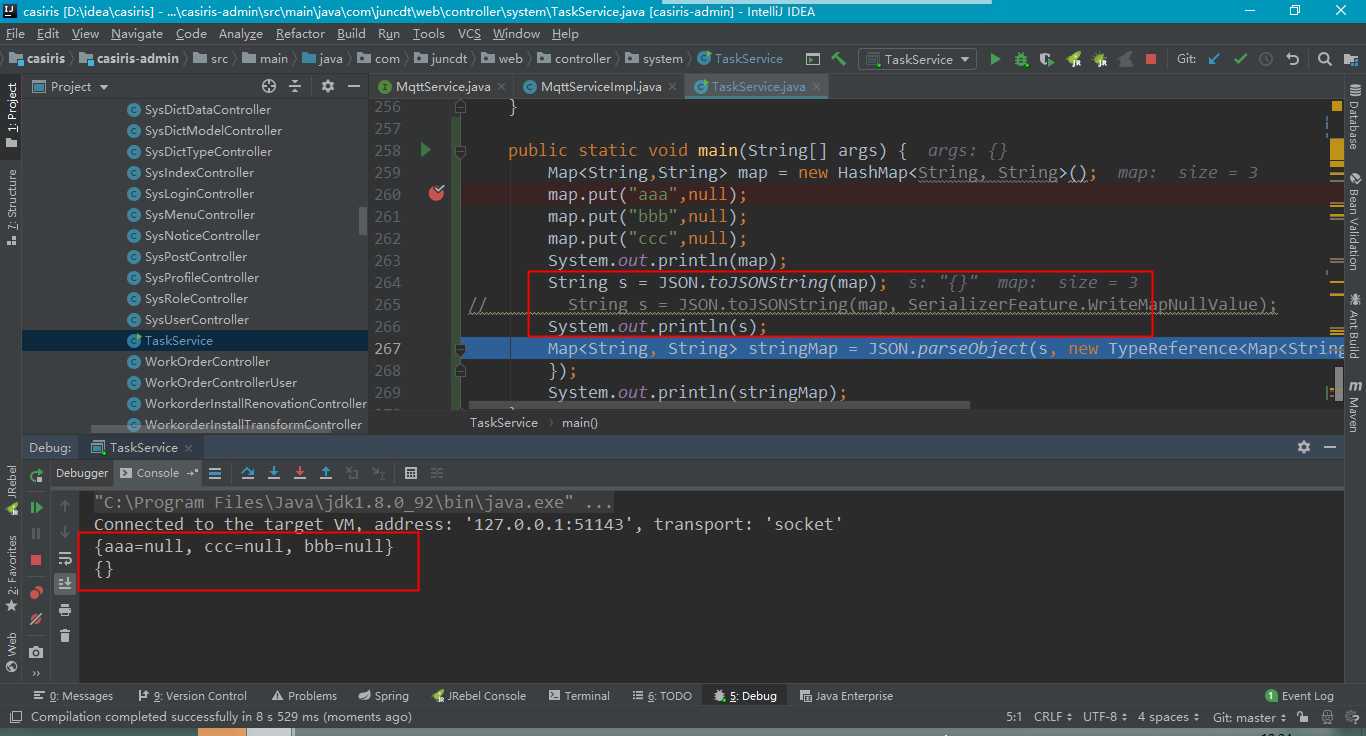
Task: Open 9: Version Control tool window
Action: point(192,696)
